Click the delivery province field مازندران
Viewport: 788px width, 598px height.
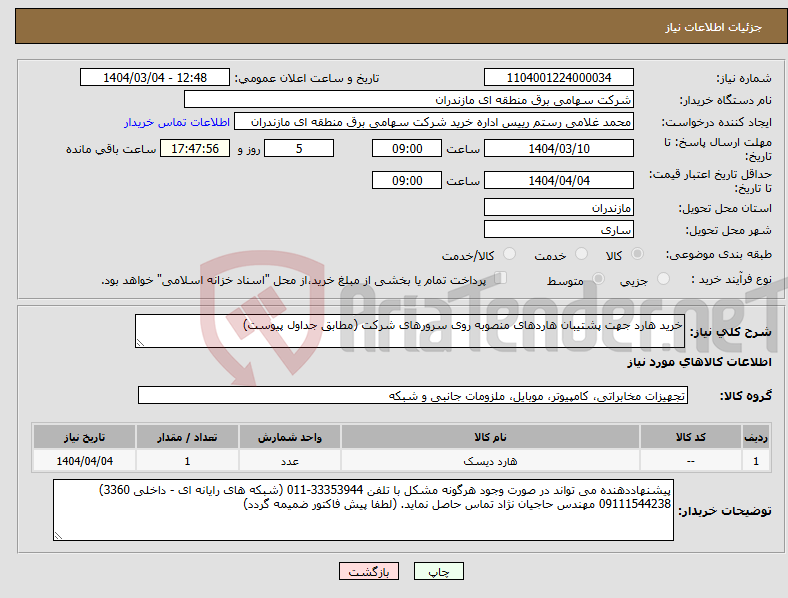[559, 207]
